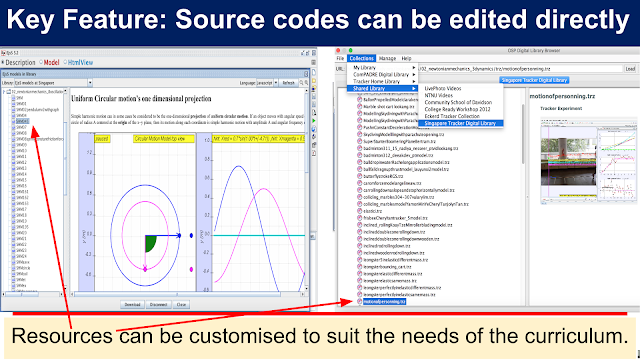The width and height of the screenshot is (640, 360).
Task: Click the file icon beside motionofpersonning.trz
Action: [x=360, y=301]
